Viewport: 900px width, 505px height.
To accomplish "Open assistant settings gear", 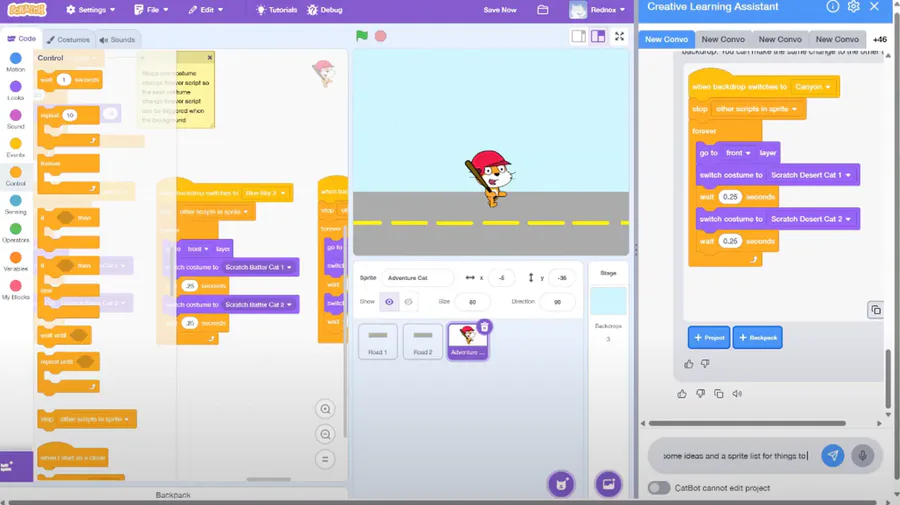I will (x=854, y=6).
